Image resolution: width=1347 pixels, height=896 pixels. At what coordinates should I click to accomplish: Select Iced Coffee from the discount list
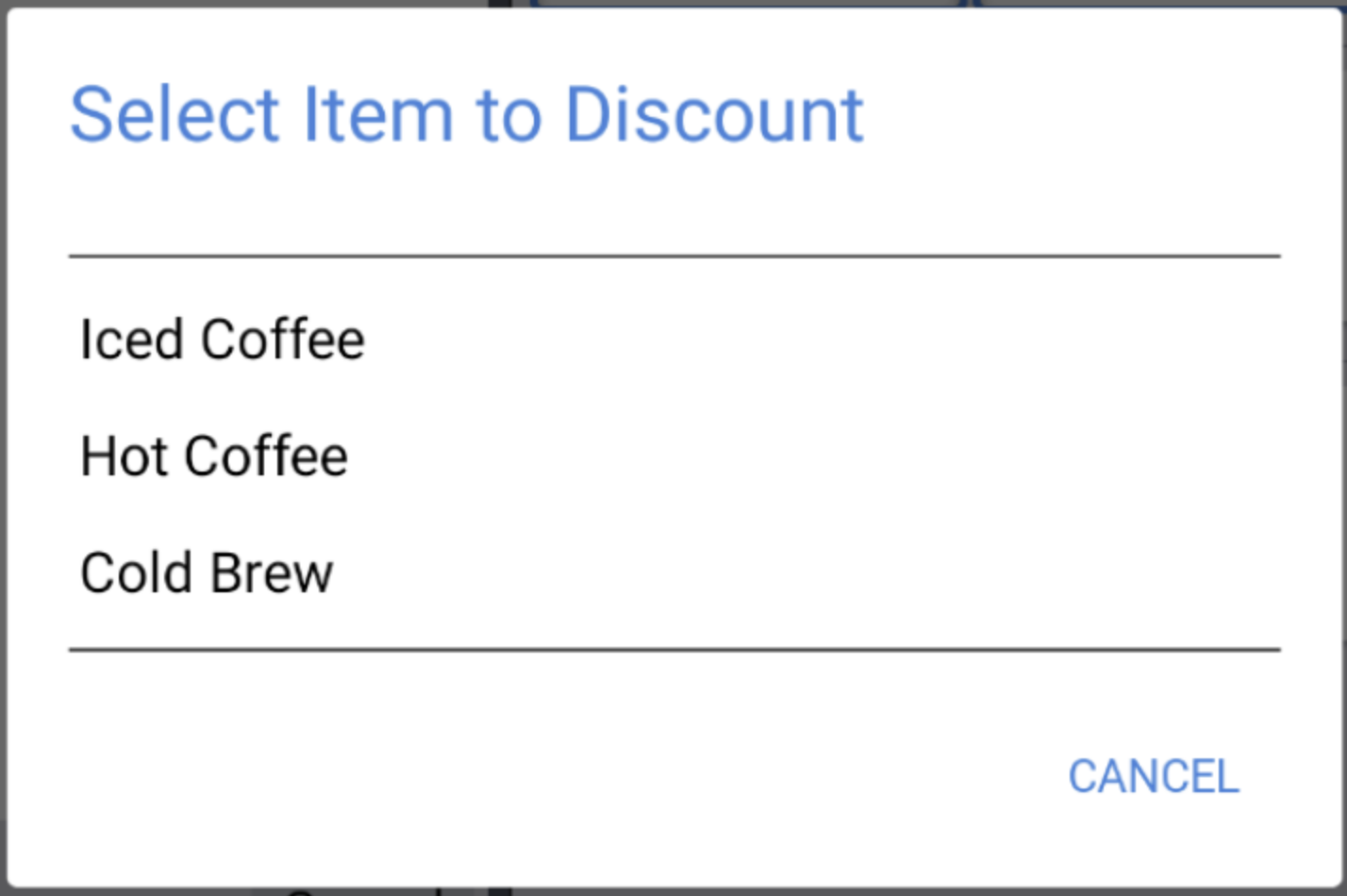[223, 338]
